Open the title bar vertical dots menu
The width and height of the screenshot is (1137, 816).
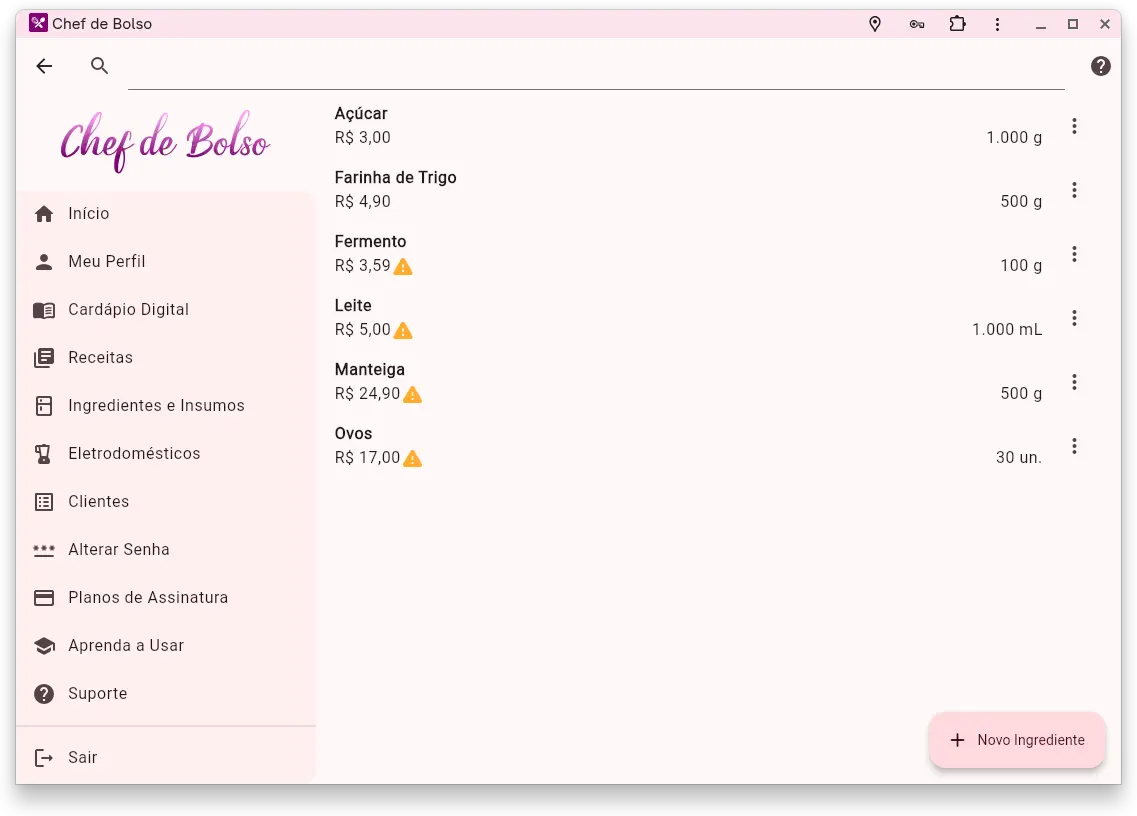click(997, 24)
